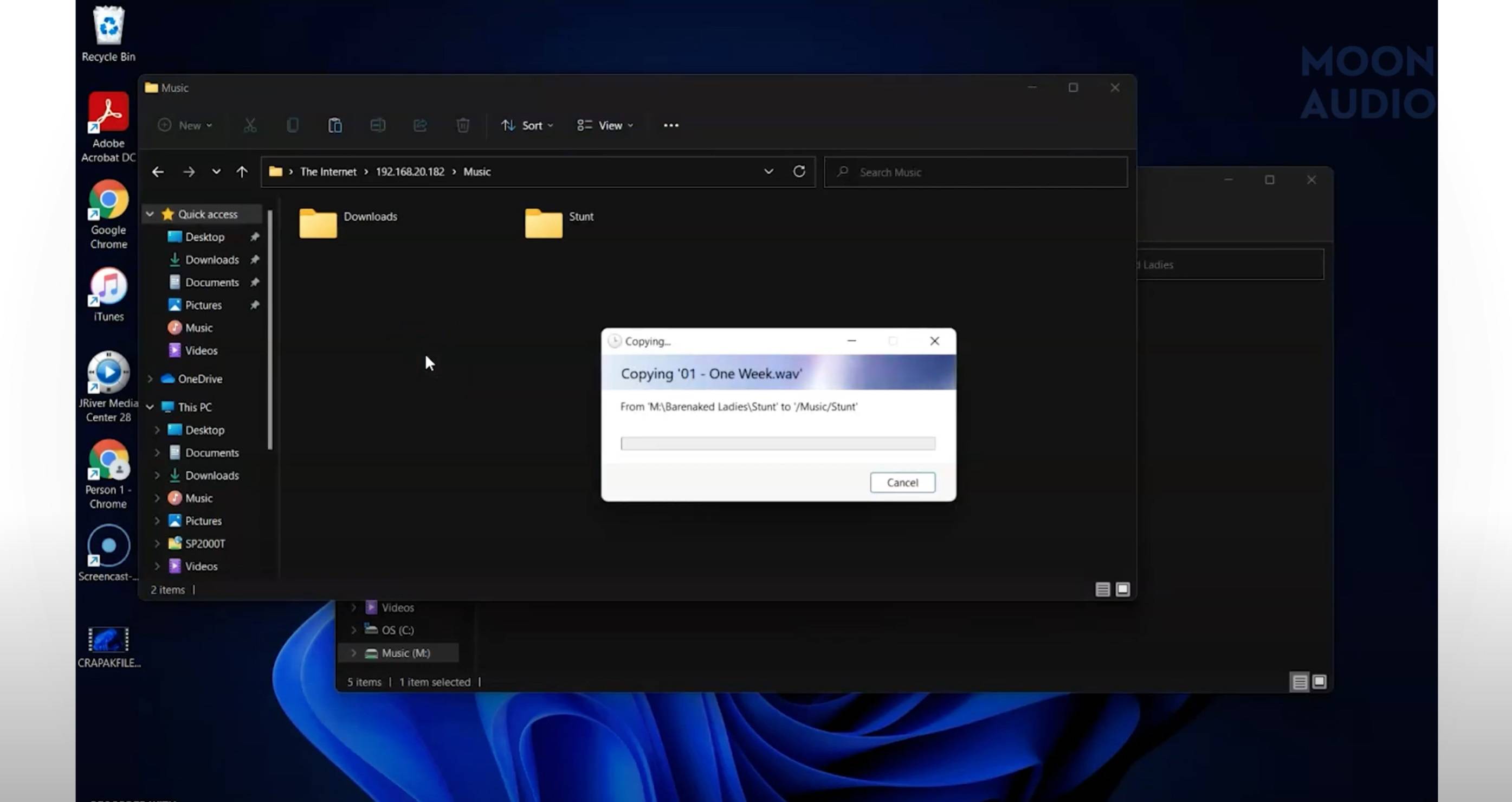Select Videos under This PC
This screenshot has height=802, width=1512.
pyautogui.click(x=201, y=567)
